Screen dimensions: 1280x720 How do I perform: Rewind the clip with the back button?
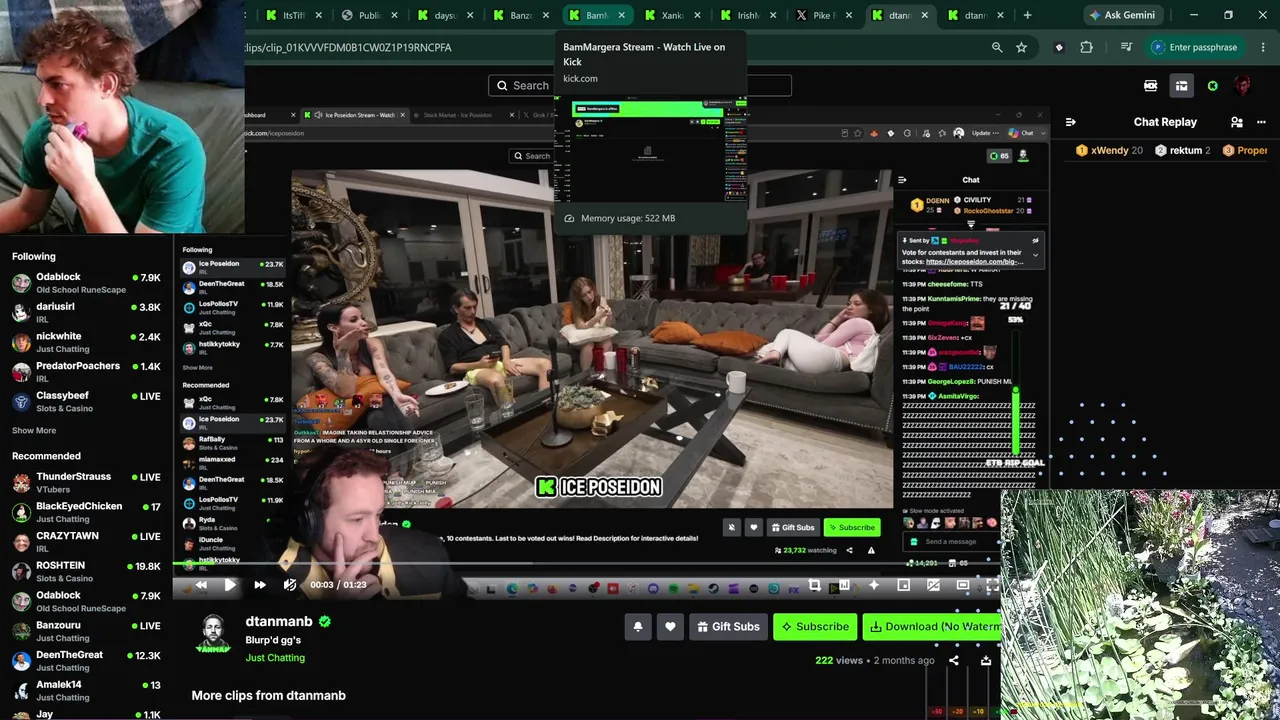pos(201,585)
